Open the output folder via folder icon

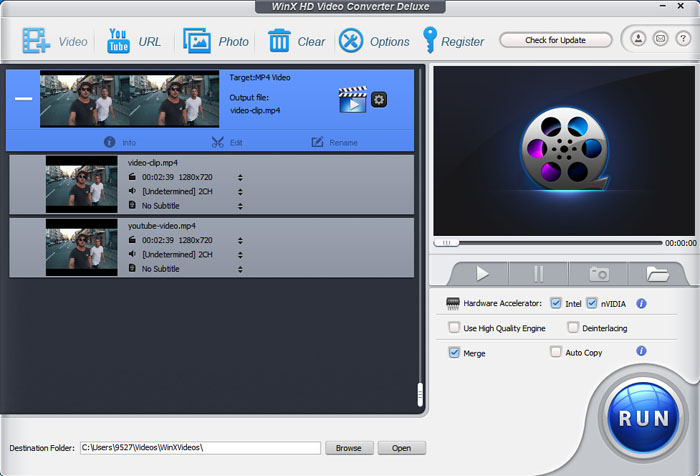coord(658,274)
